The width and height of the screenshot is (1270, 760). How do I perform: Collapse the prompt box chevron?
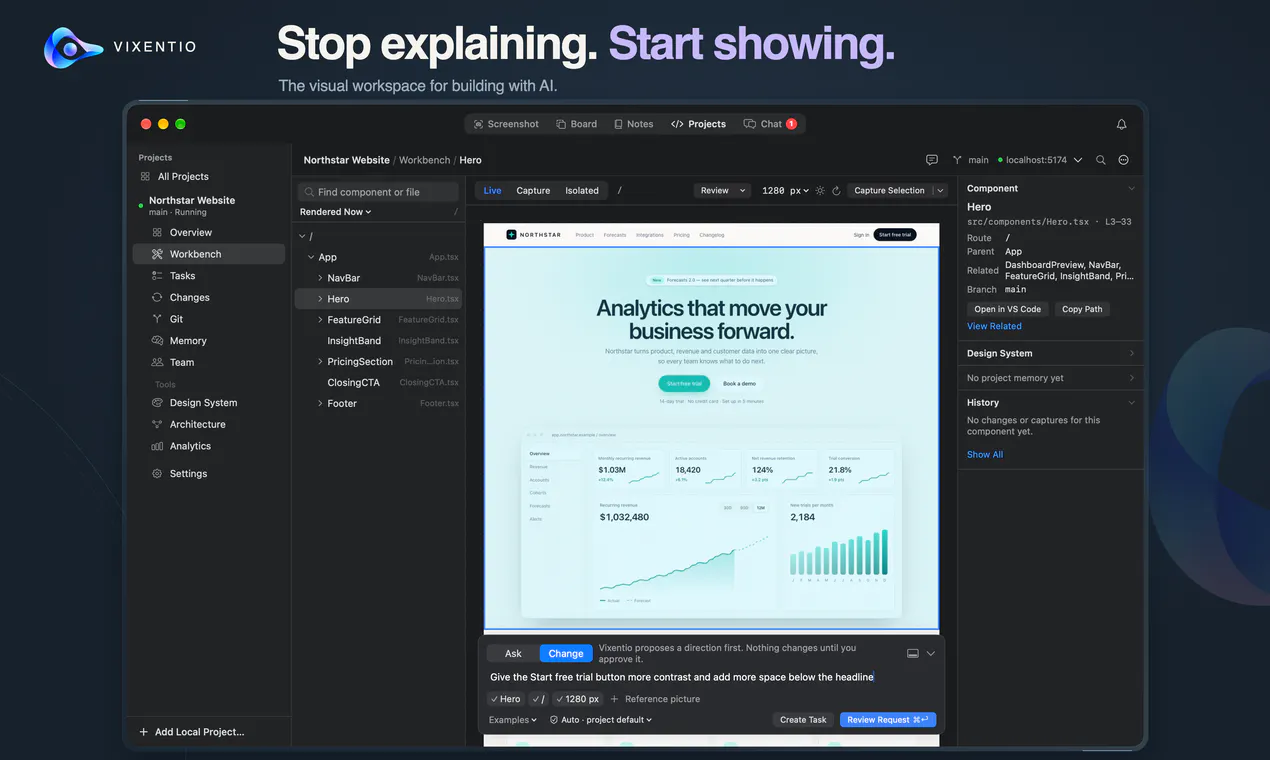[x=931, y=653]
